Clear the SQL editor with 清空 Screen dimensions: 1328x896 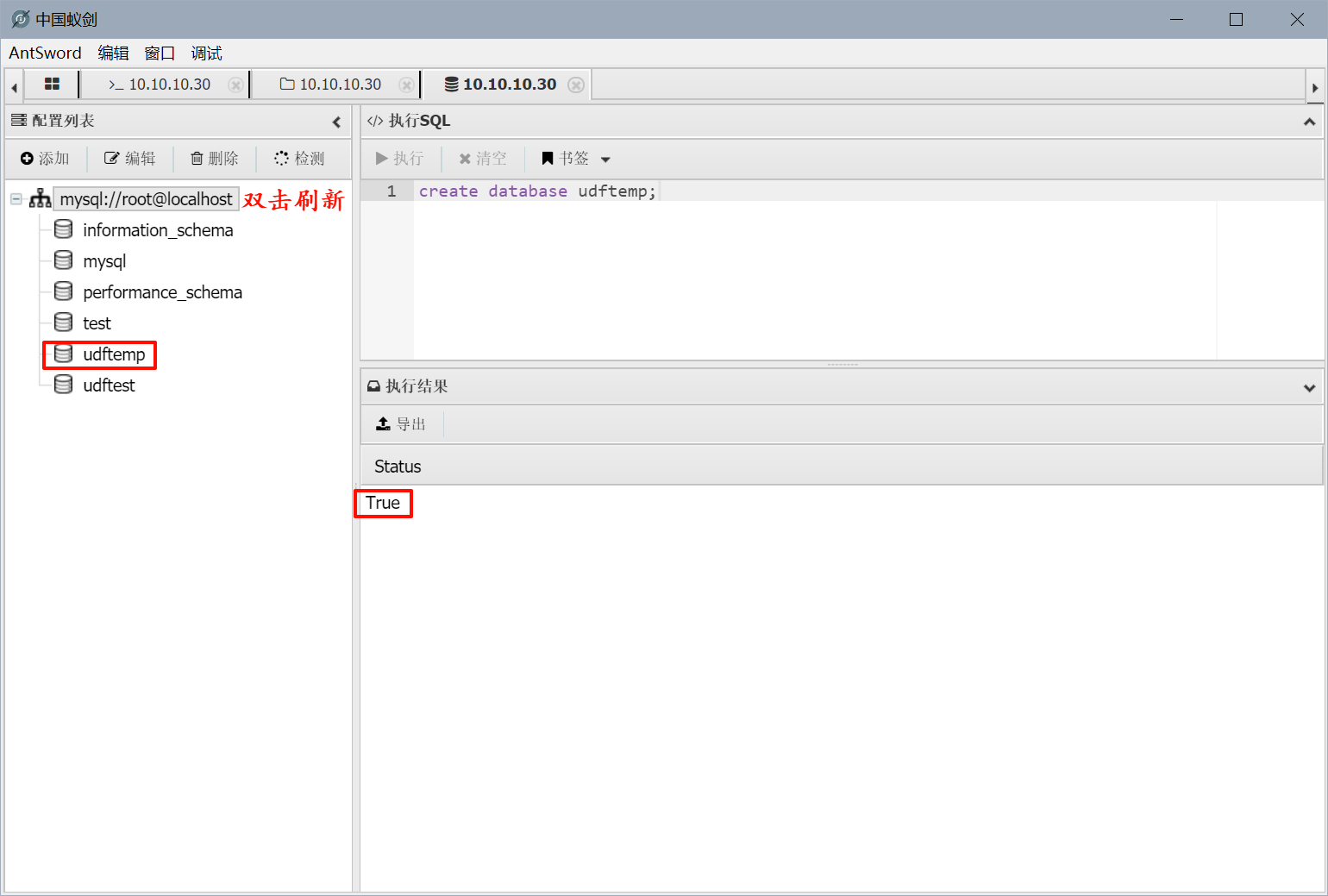click(483, 159)
